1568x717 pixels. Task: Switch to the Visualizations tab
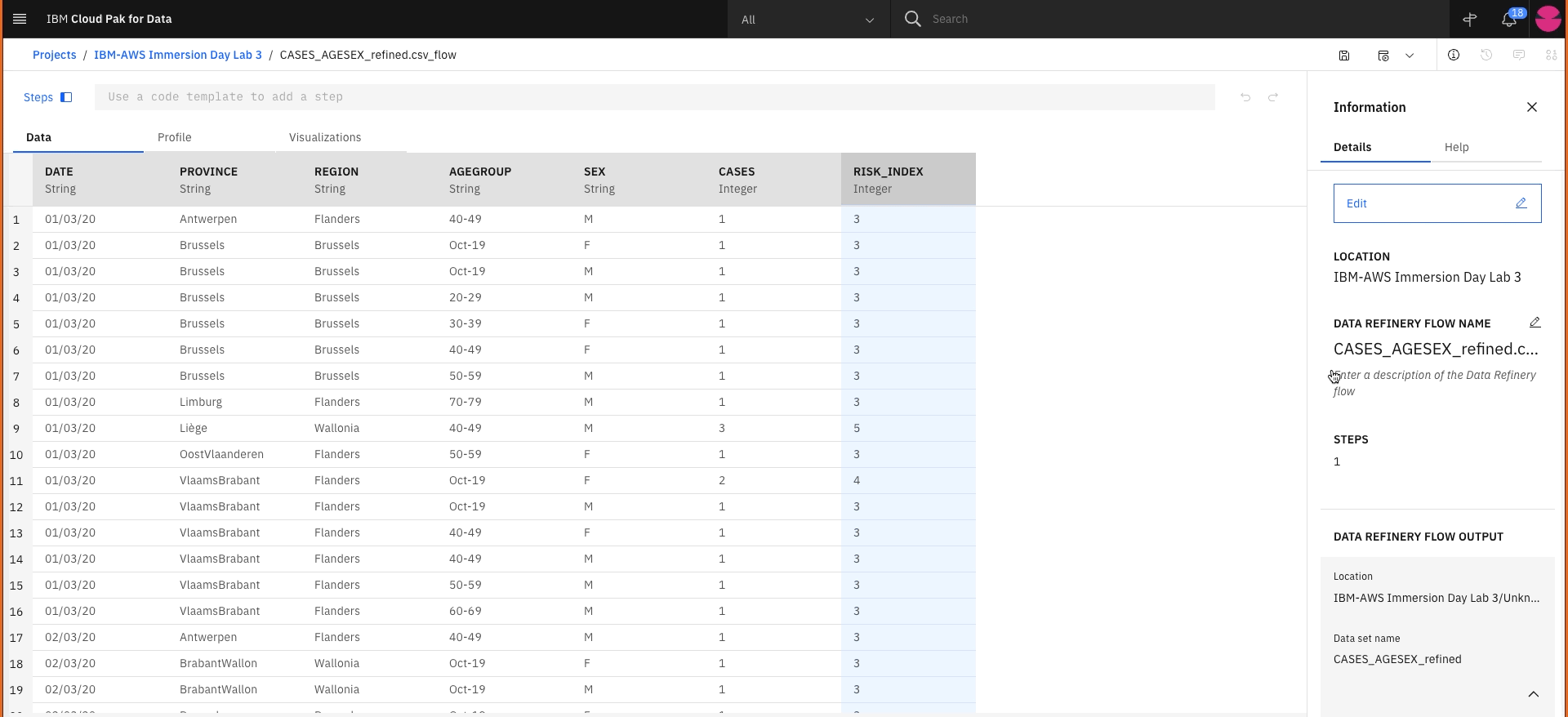click(x=325, y=137)
